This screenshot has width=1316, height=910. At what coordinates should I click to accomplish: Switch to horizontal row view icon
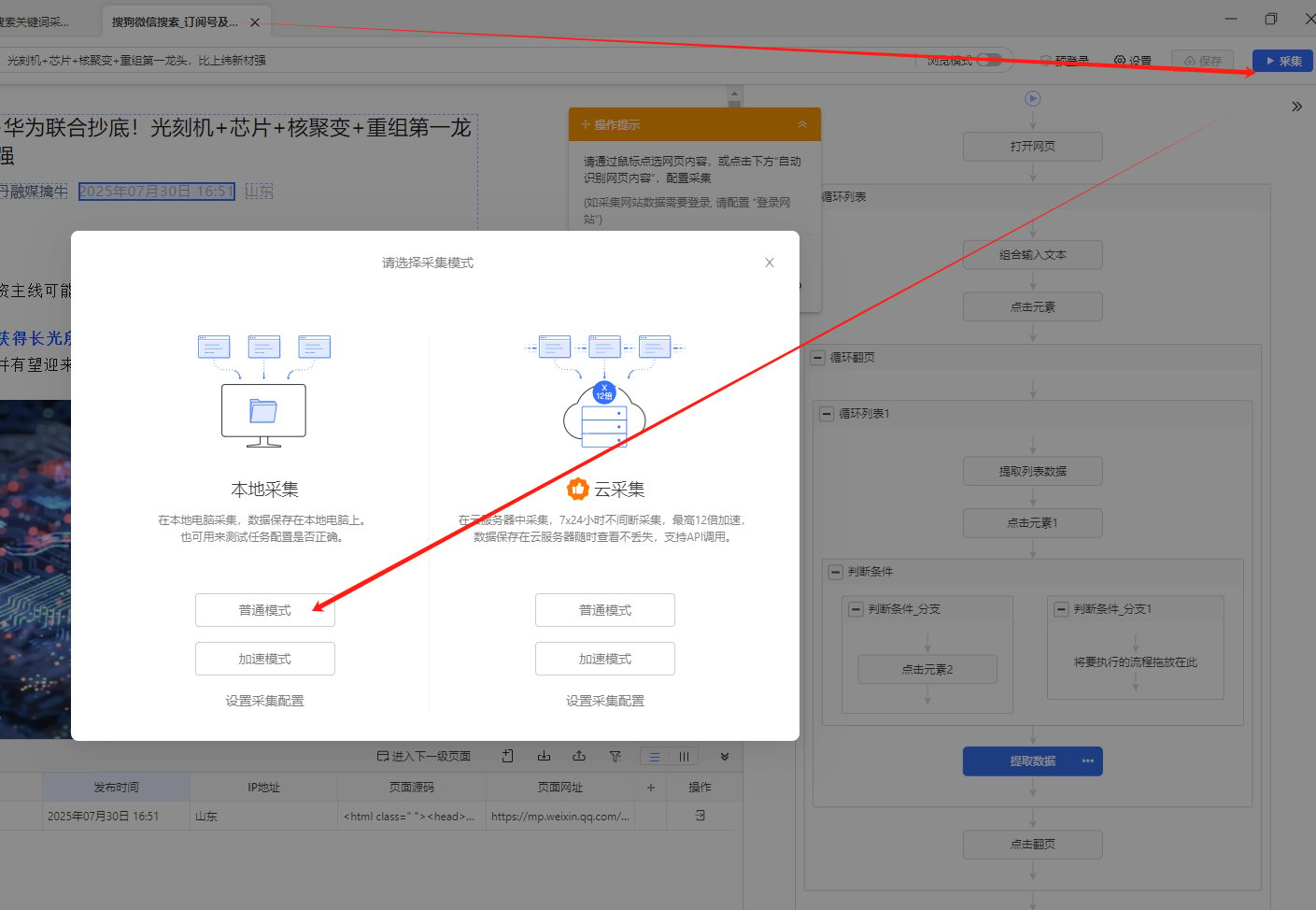click(655, 757)
